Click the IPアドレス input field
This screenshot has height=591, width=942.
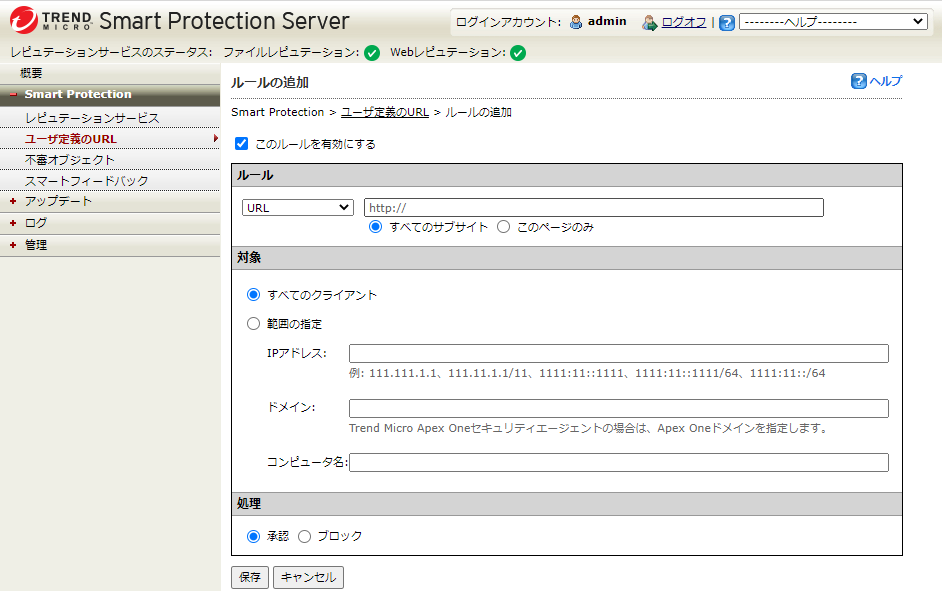click(618, 353)
